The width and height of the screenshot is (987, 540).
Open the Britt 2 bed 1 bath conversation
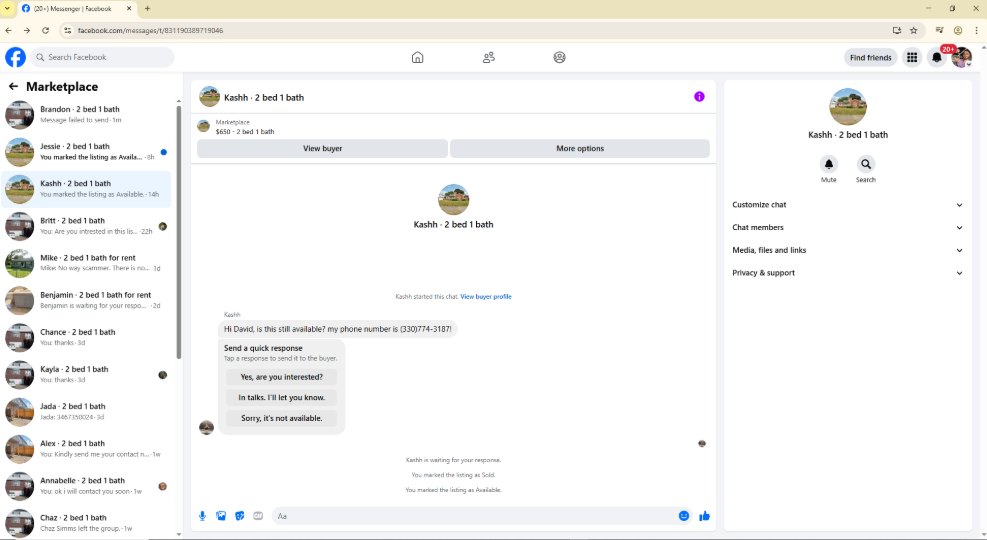(x=86, y=226)
